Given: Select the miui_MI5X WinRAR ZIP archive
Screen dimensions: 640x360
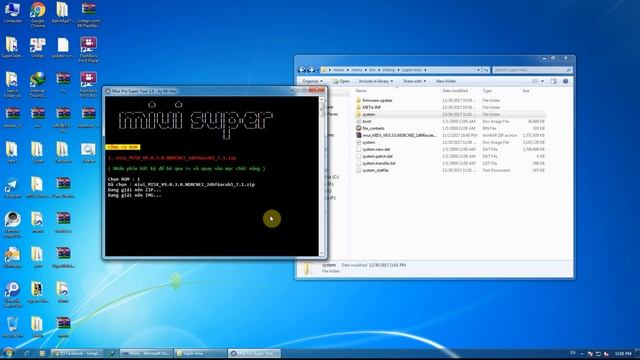Looking at the screenshot, I should (399, 135).
